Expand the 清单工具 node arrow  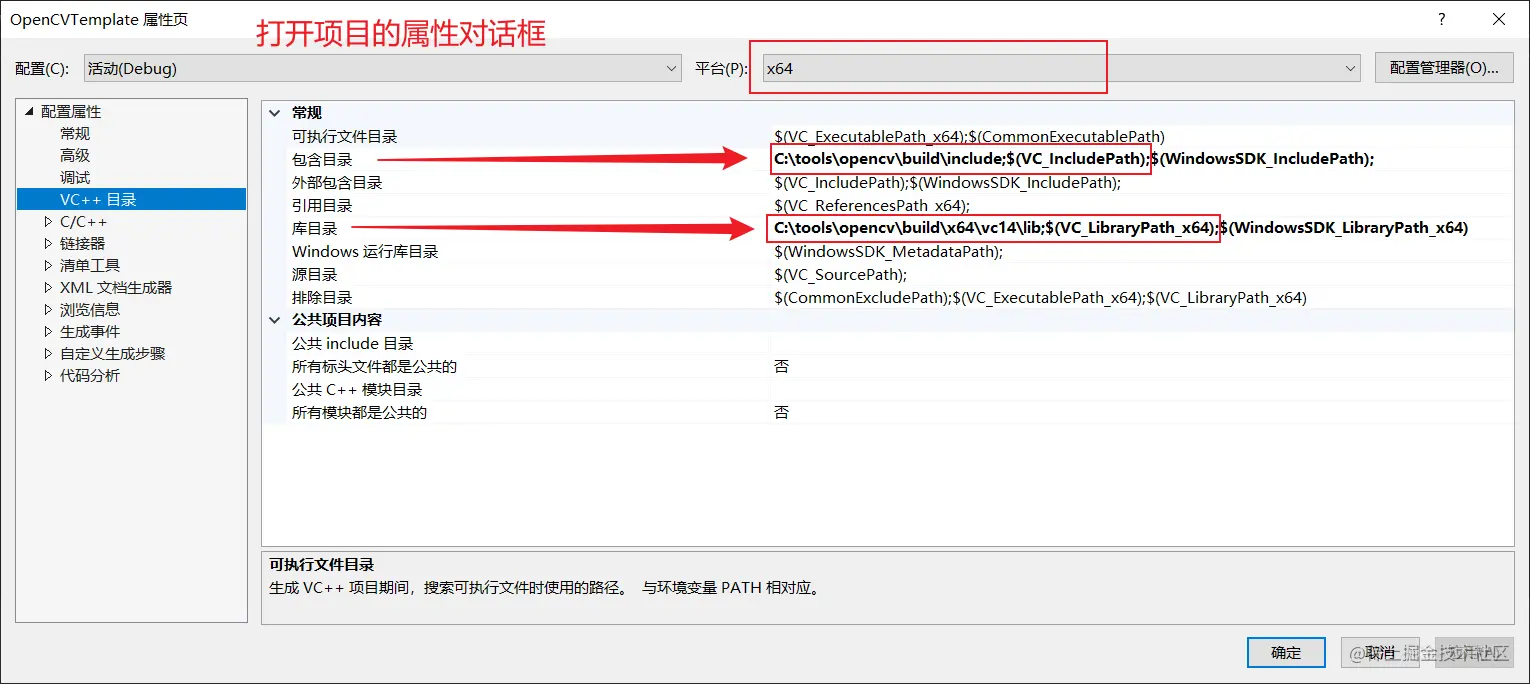[48, 265]
